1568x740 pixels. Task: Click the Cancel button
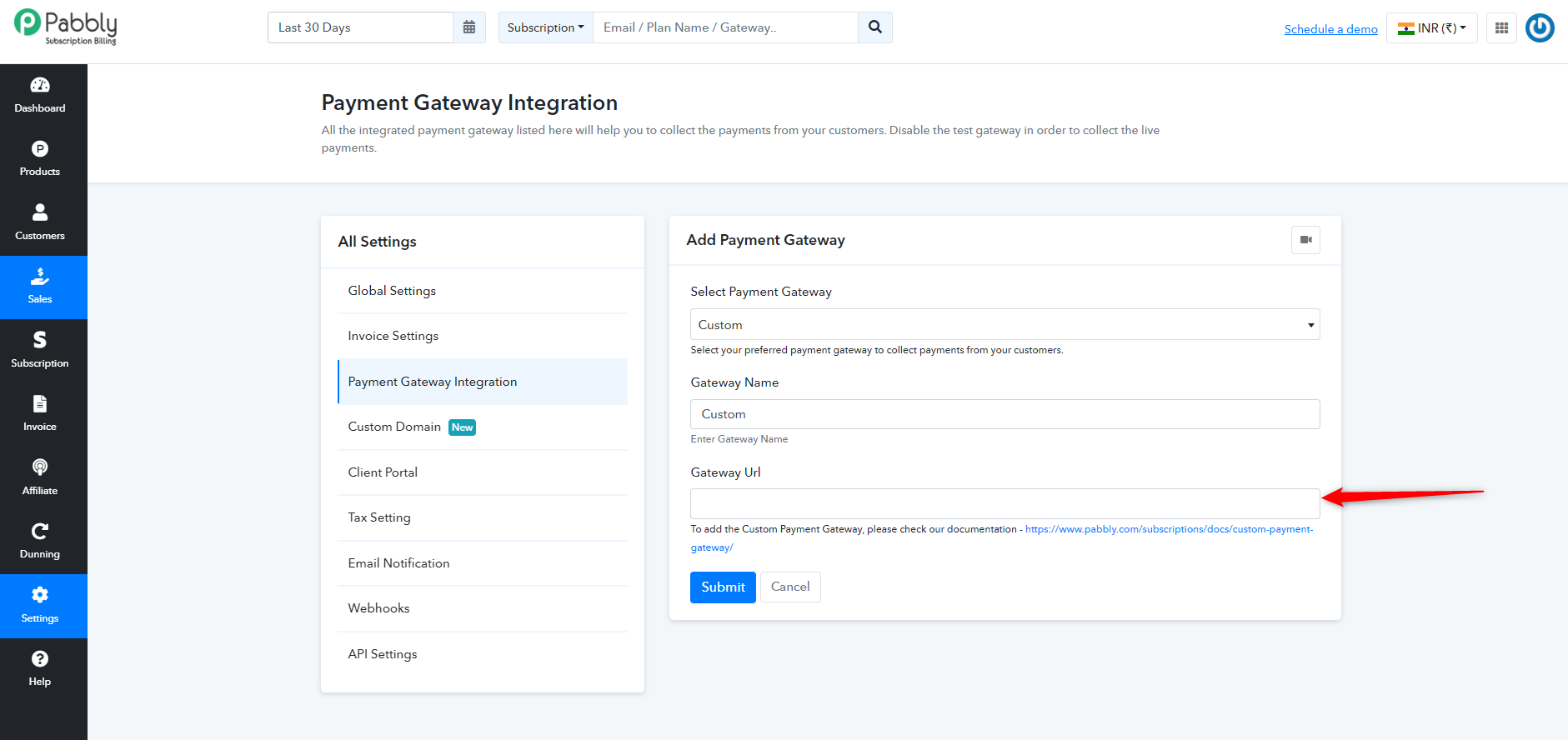point(790,587)
